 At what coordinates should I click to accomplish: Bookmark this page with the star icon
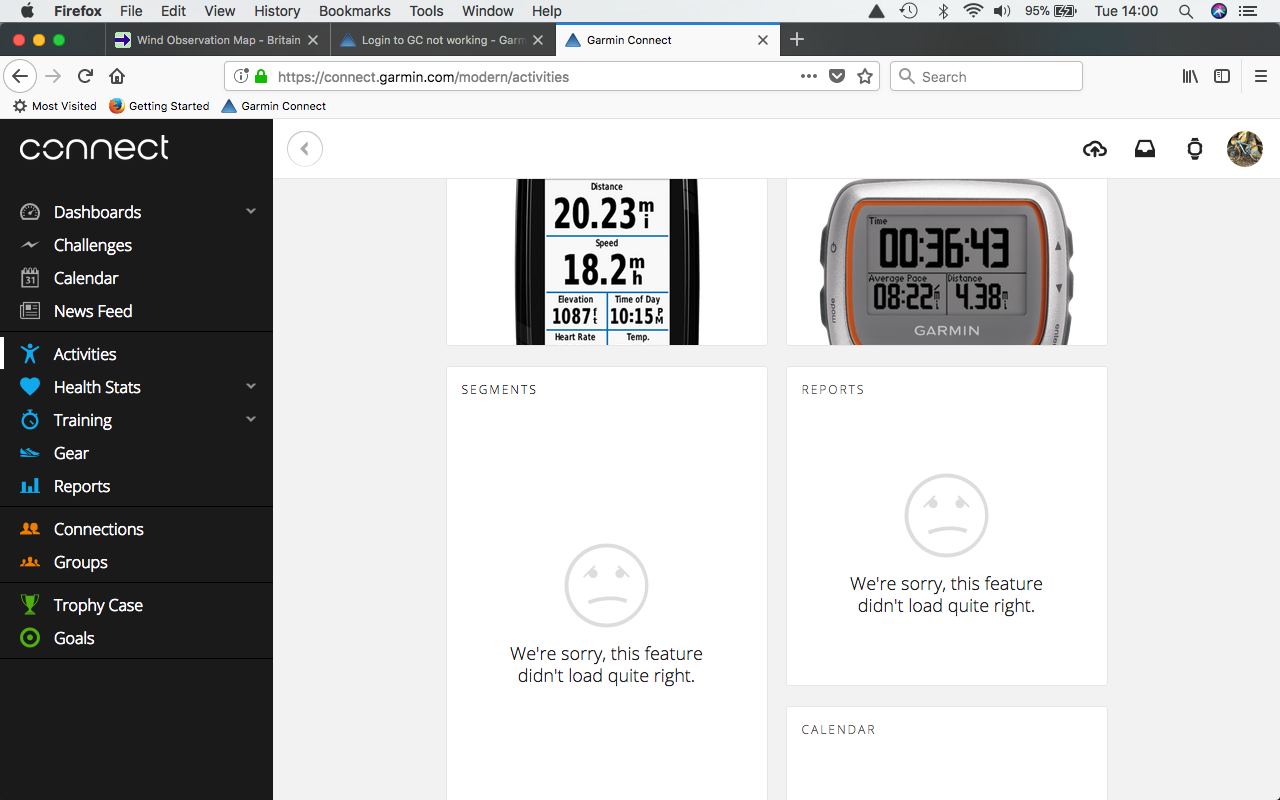click(x=865, y=76)
